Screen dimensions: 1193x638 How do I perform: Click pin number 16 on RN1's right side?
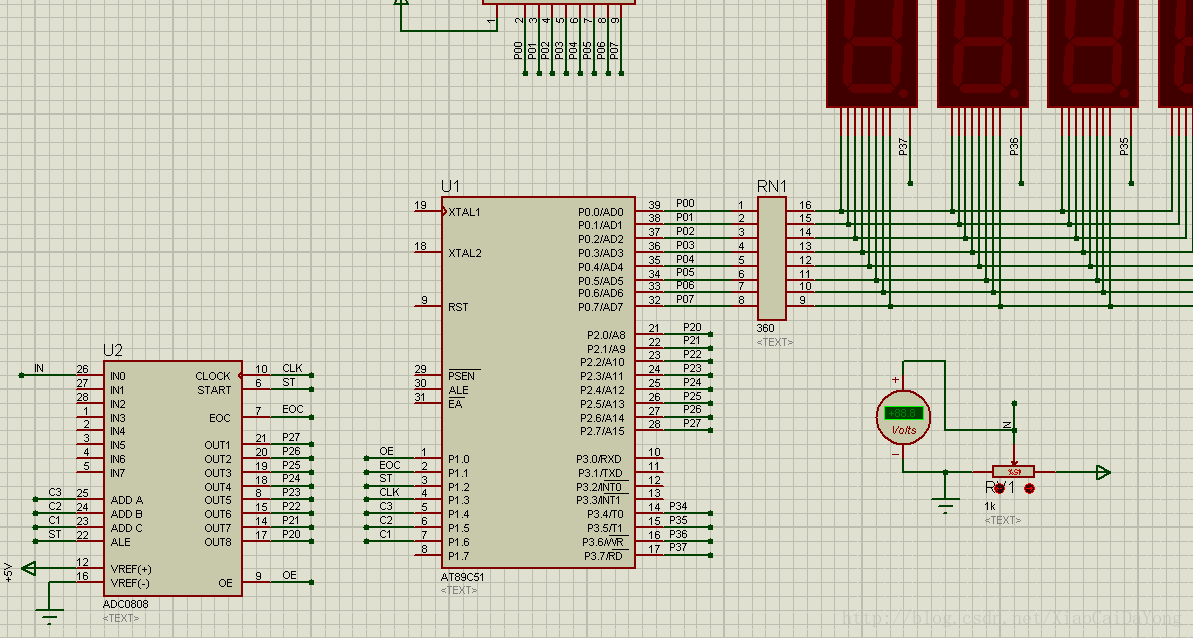pyautogui.click(x=805, y=205)
